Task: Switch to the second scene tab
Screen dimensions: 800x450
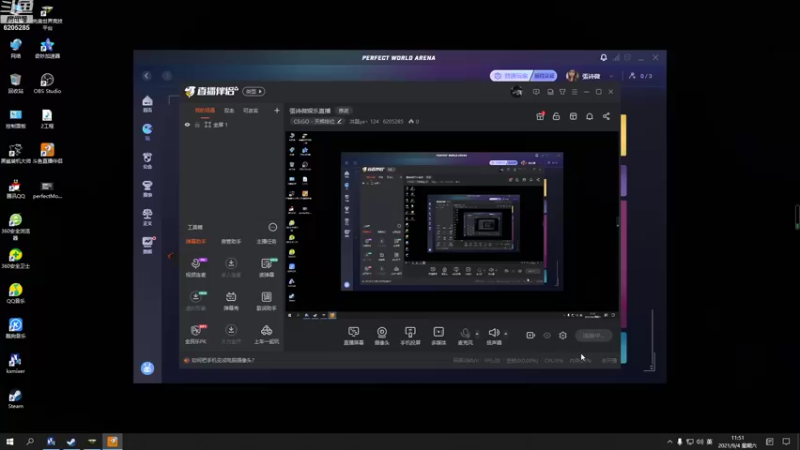Action: point(229,110)
